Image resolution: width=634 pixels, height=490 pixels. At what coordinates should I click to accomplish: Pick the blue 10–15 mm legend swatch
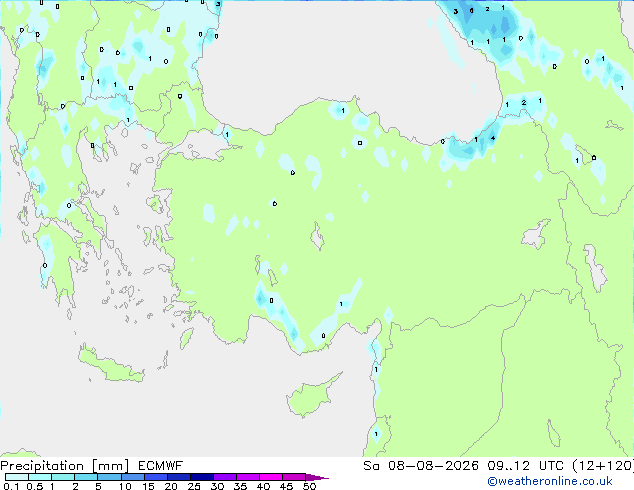click(133, 477)
